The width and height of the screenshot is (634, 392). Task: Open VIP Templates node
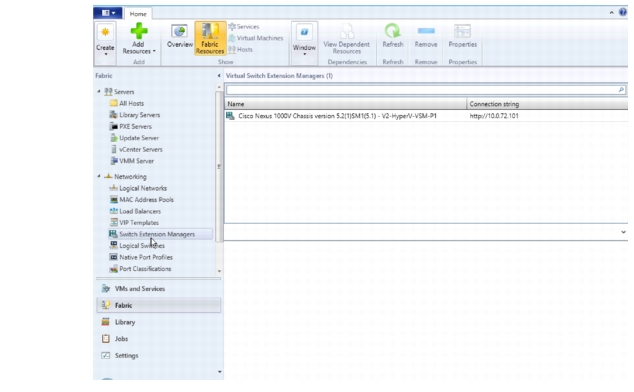pyautogui.click(x=134, y=222)
